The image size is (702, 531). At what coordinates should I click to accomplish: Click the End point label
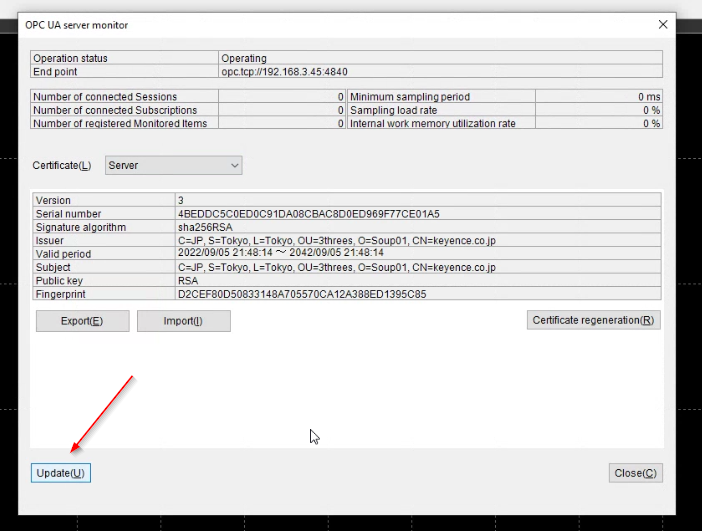(x=55, y=72)
